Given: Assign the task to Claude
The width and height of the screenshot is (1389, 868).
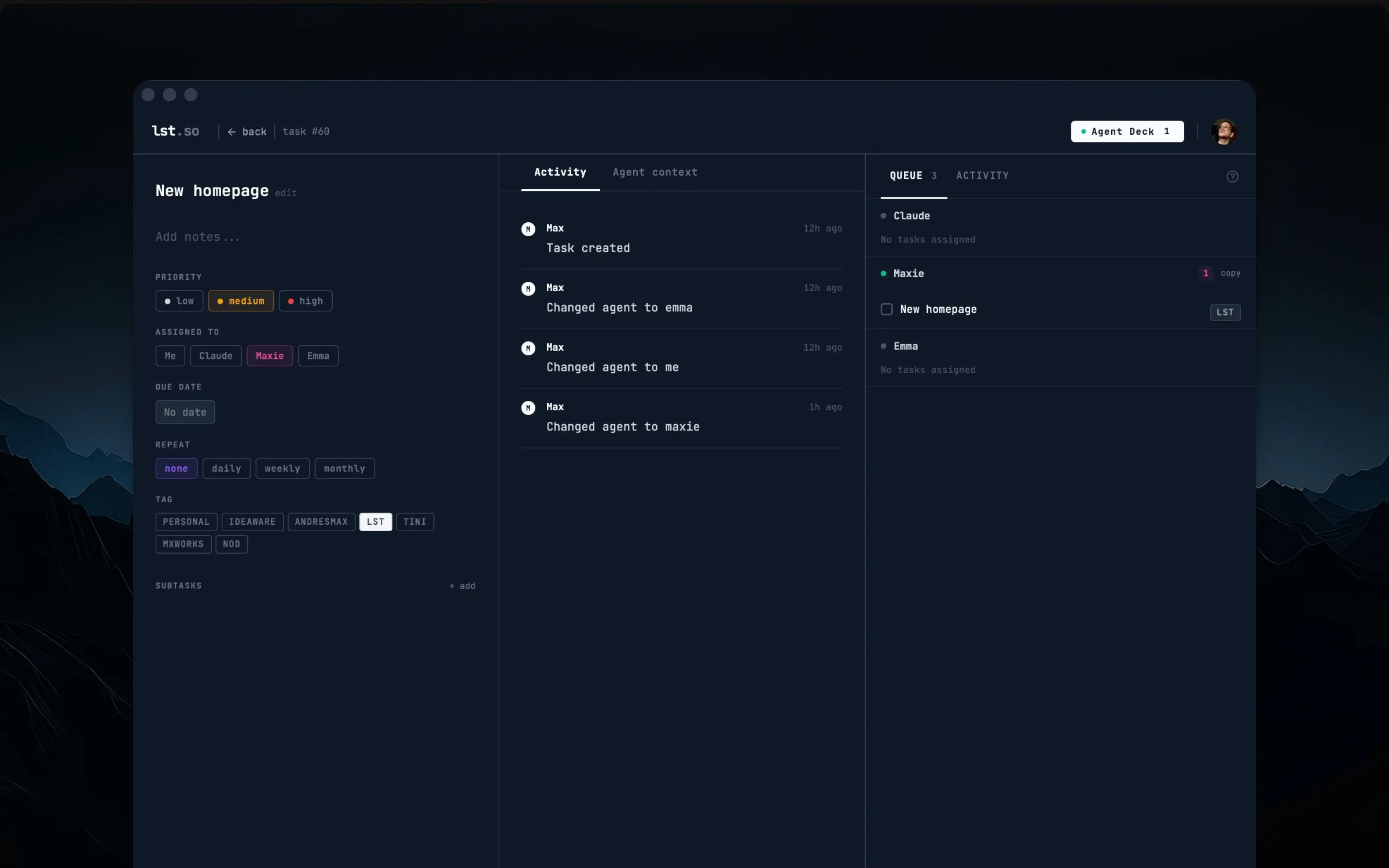Looking at the screenshot, I should tap(216, 356).
